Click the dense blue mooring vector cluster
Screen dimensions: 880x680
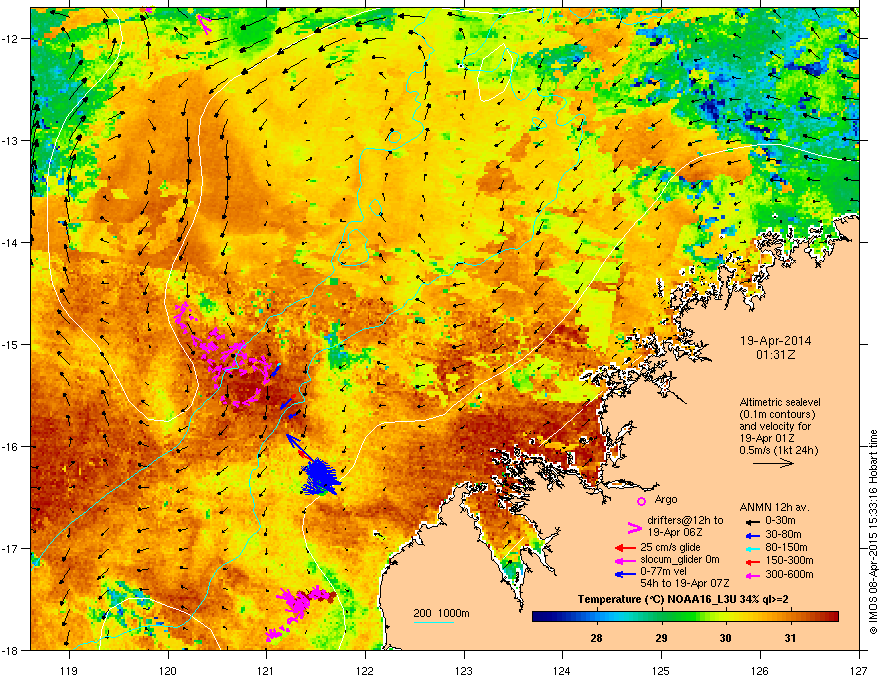point(319,477)
